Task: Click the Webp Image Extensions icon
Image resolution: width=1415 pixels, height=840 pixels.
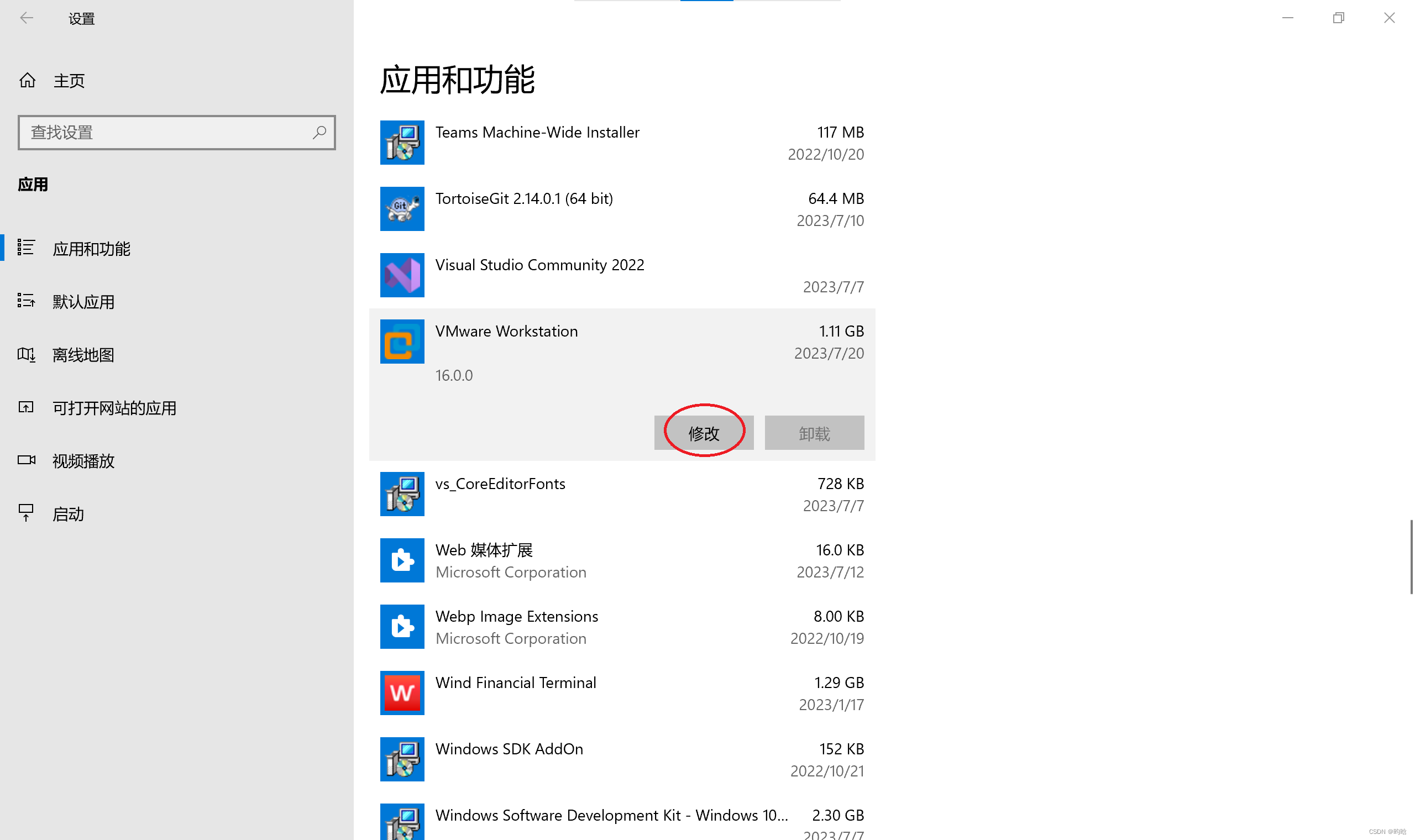Action: (402, 627)
